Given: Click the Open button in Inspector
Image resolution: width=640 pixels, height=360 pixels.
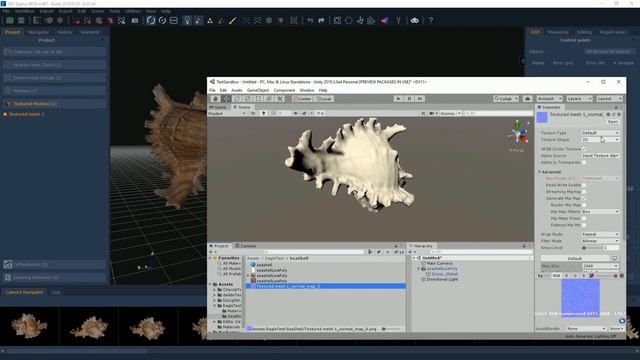Looking at the screenshot, I should pos(613,122).
